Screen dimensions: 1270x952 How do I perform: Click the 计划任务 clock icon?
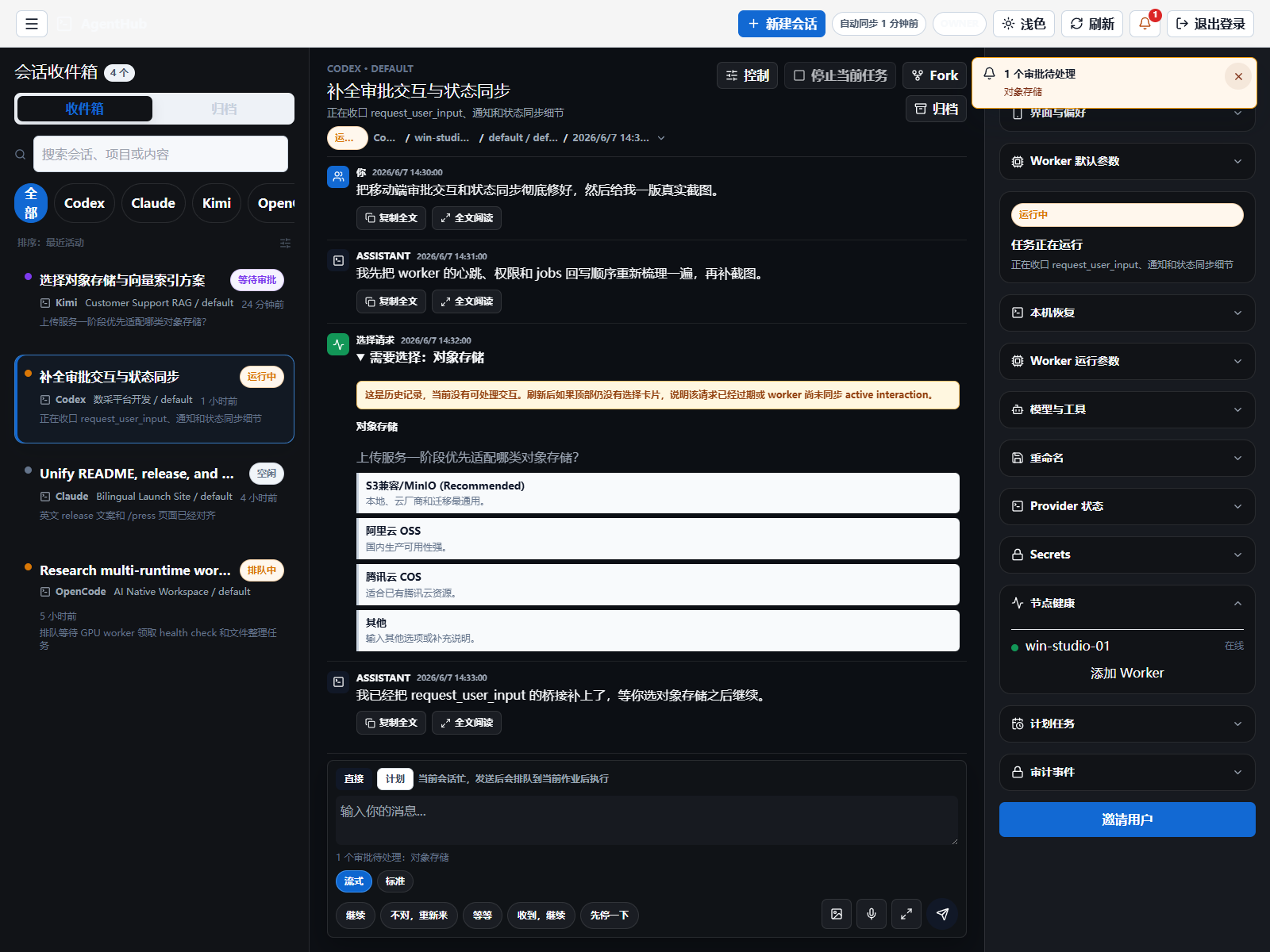point(1018,724)
